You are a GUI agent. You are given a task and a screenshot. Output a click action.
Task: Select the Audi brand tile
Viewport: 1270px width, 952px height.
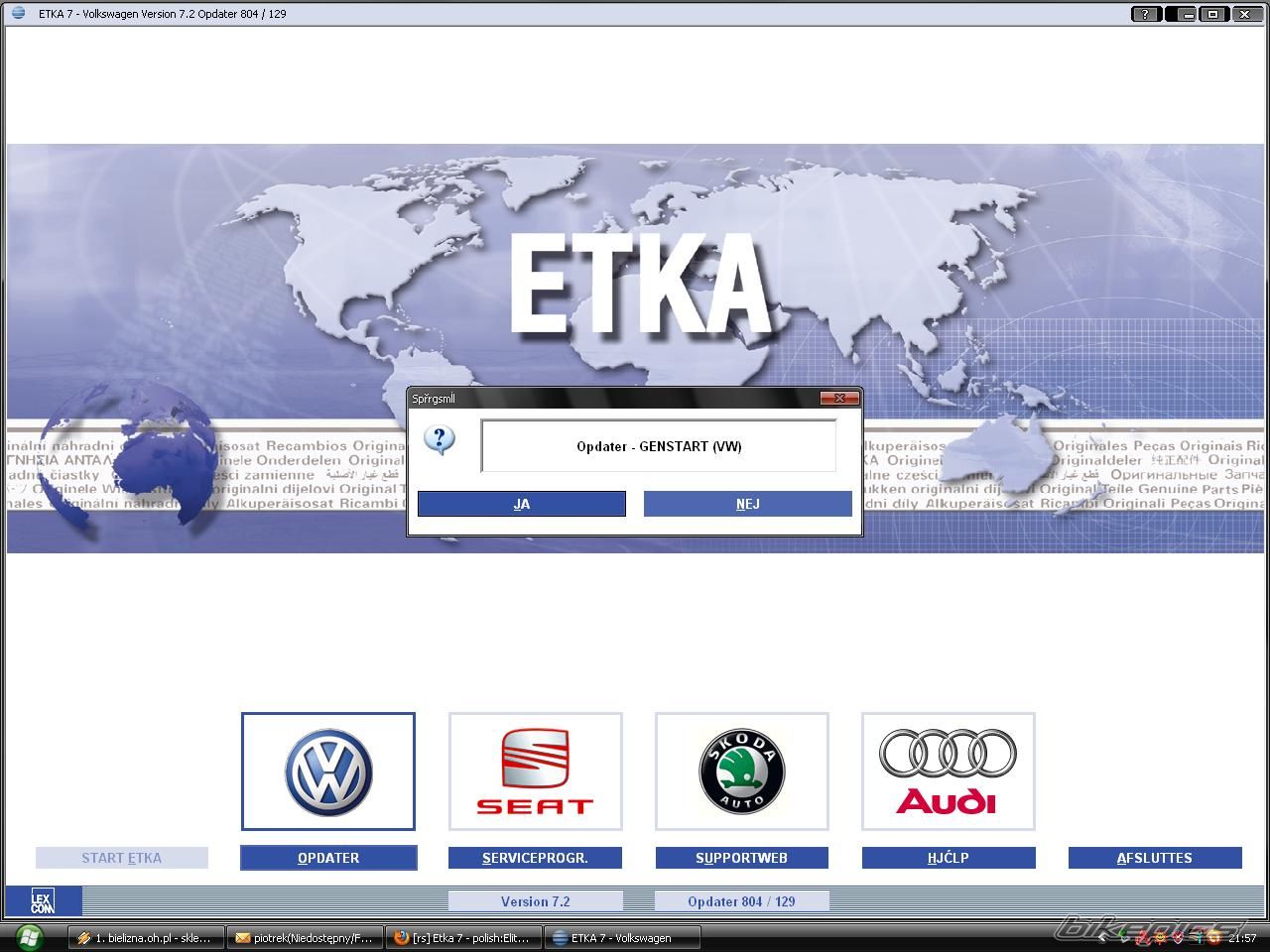[948, 772]
